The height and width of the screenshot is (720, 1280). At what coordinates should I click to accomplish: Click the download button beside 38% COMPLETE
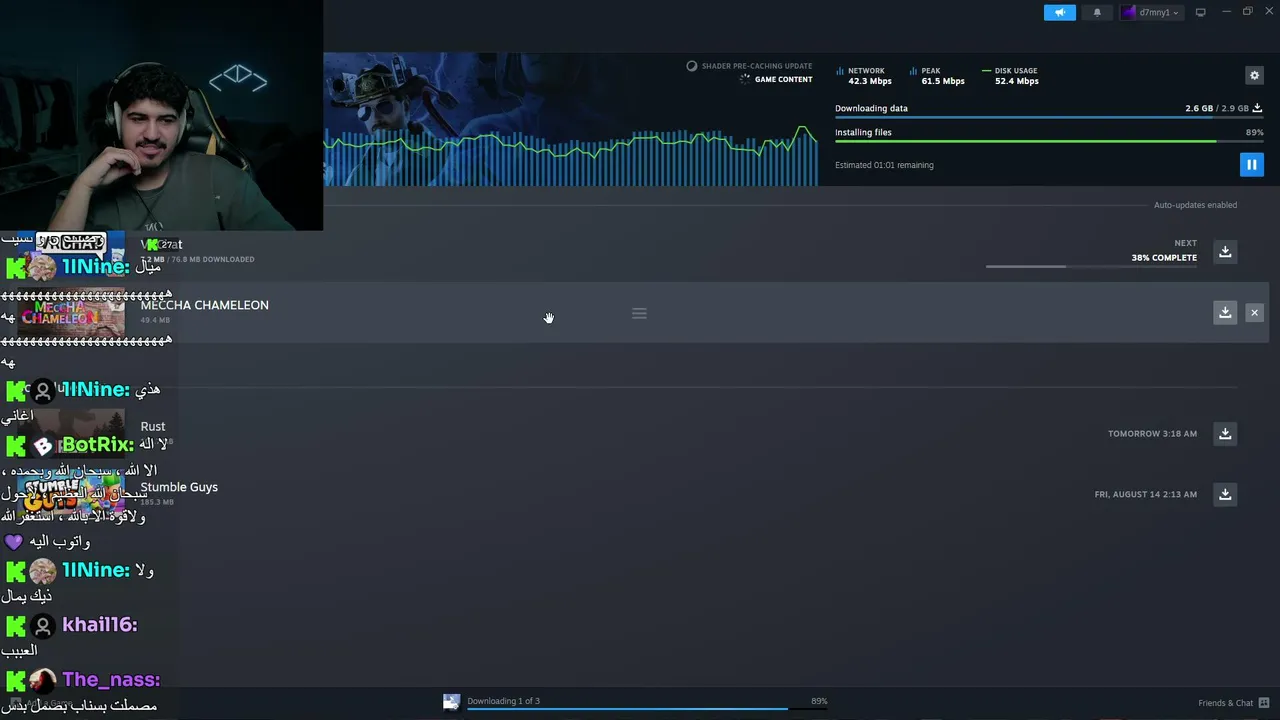click(x=1225, y=252)
